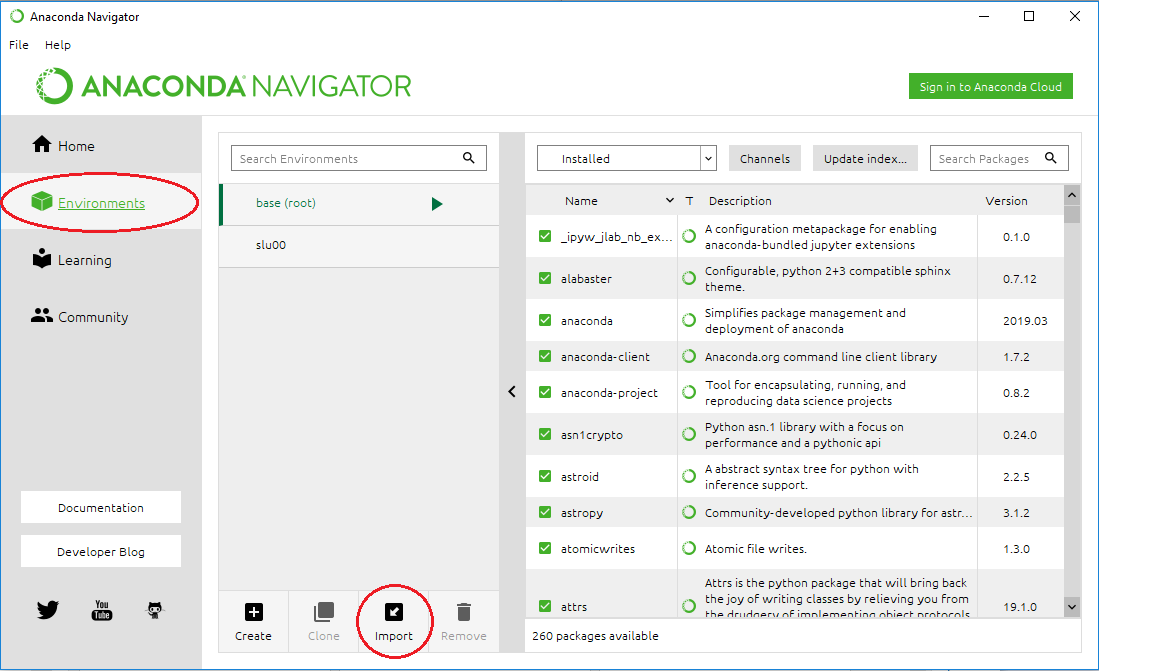
Task: Select the slu00 environment
Action: coord(359,245)
